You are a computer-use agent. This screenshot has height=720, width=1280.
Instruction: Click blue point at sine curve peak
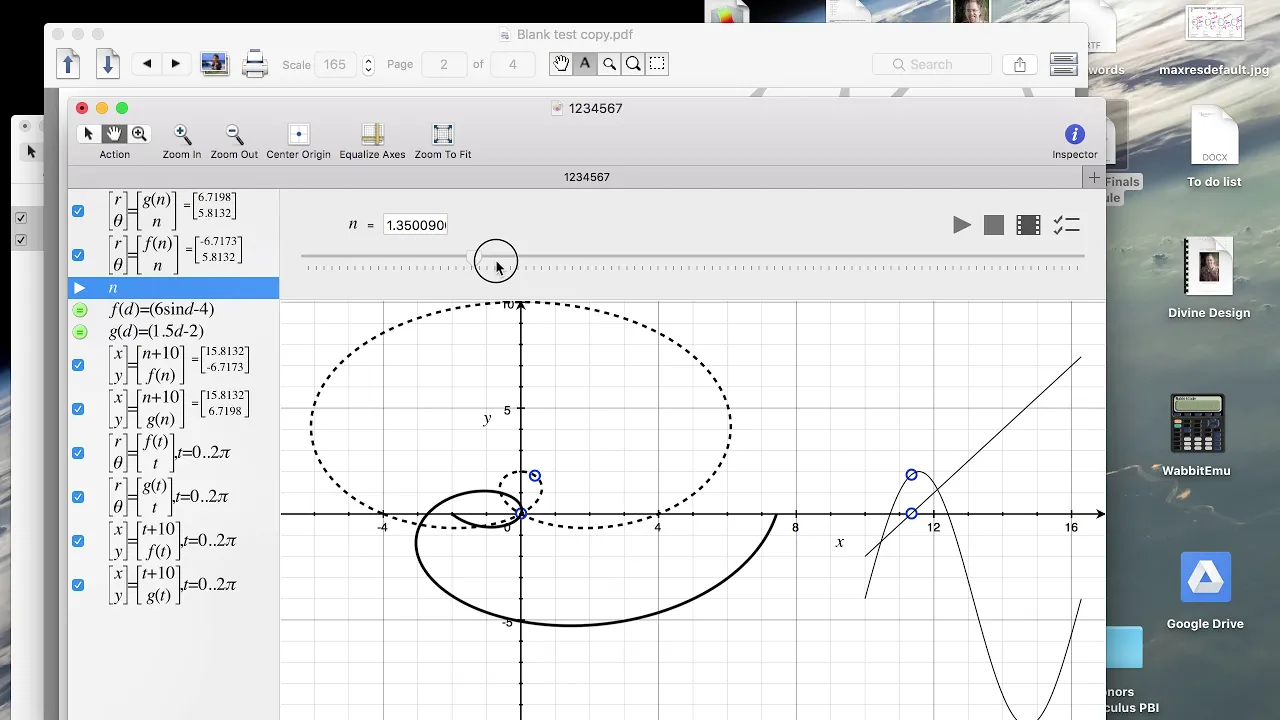coord(911,475)
